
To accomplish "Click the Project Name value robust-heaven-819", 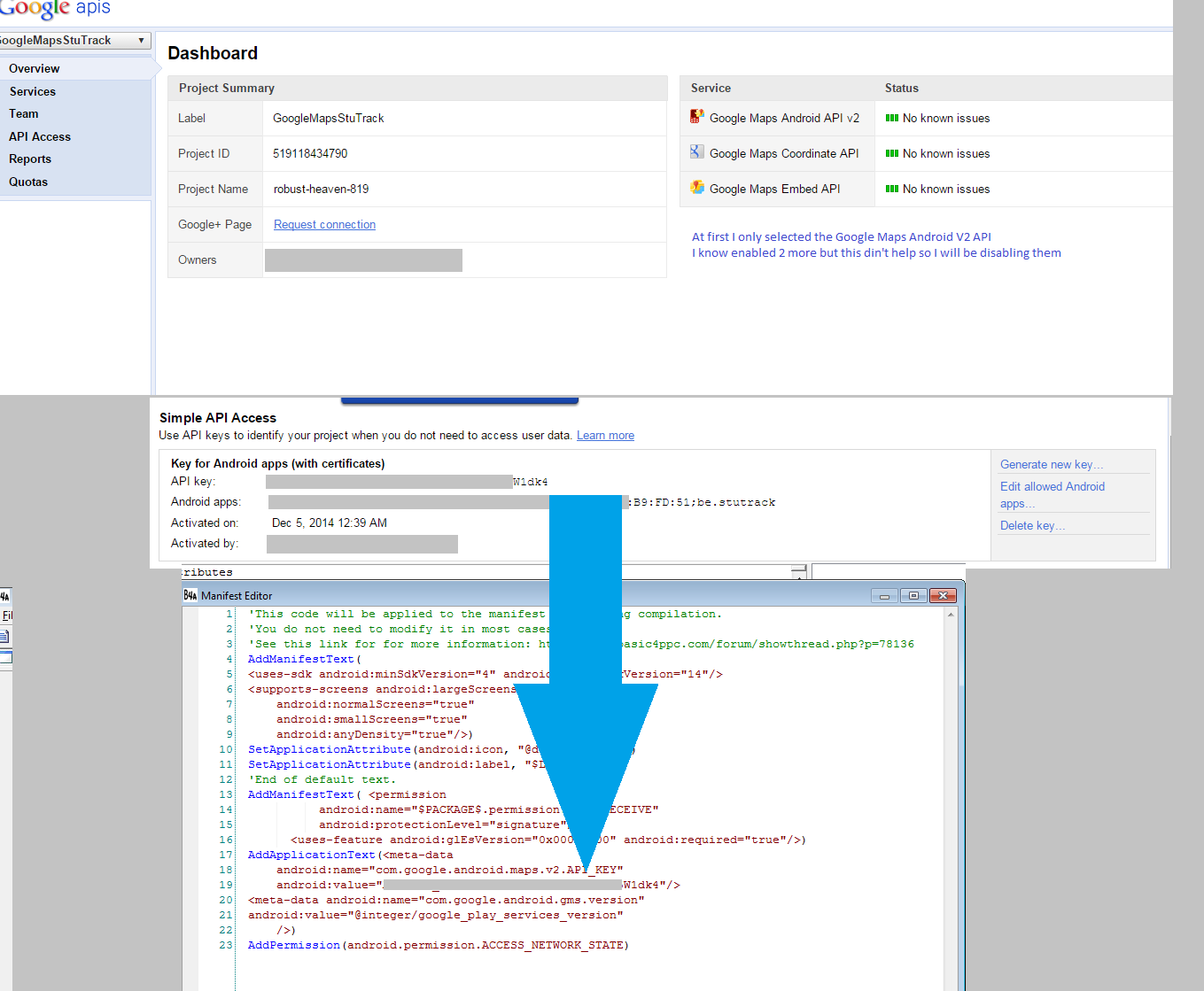I will click(x=321, y=189).
